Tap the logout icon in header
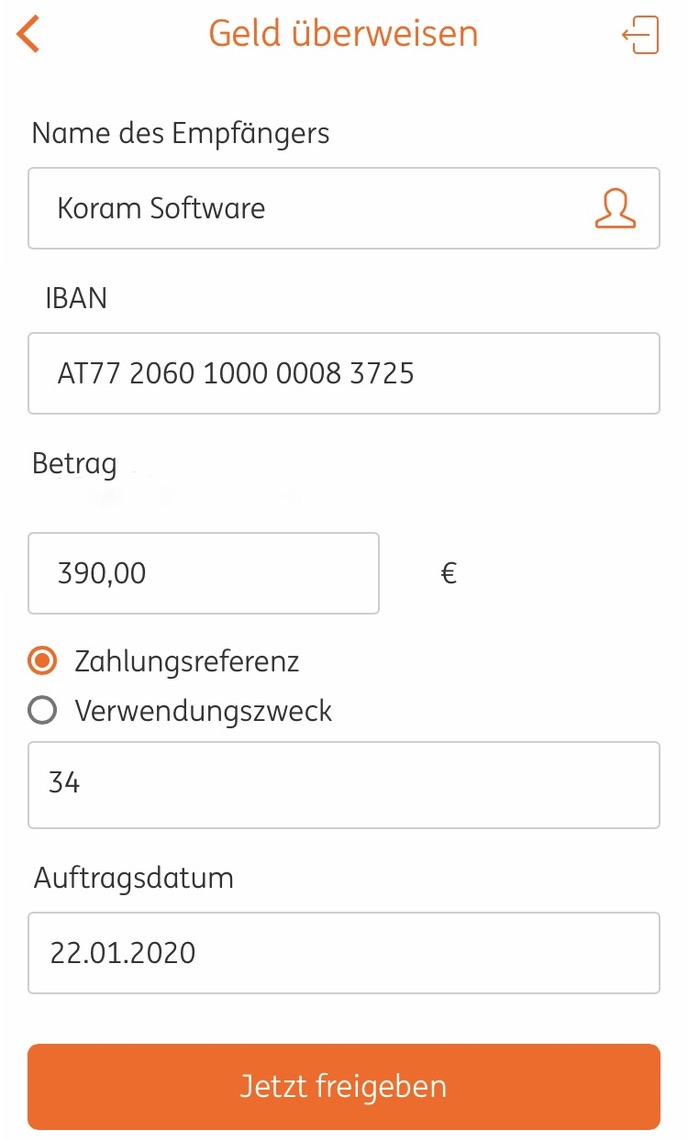Image resolution: width=688 pixels, height=1141 pixels. point(641,35)
